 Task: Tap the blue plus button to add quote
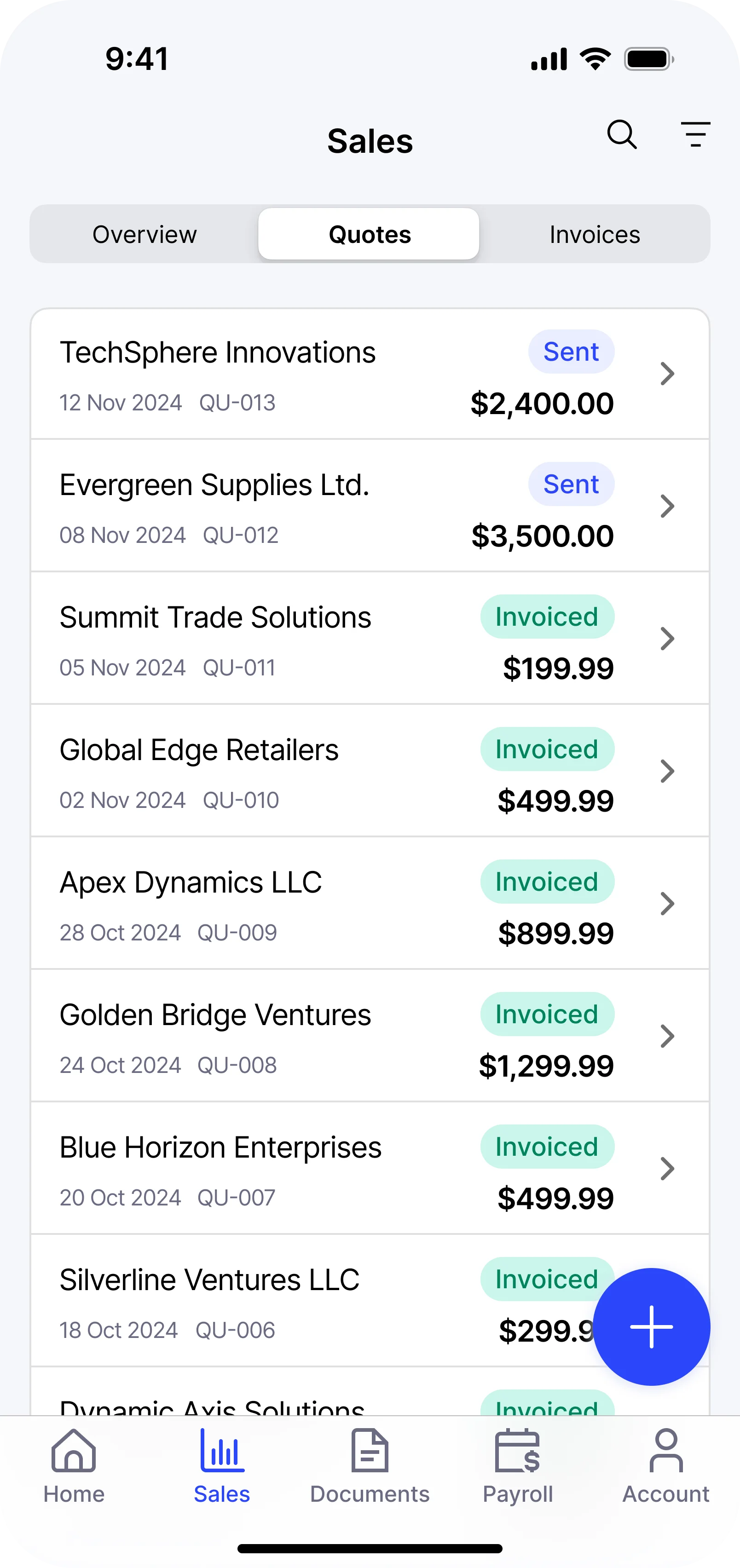tap(651, 1326)
